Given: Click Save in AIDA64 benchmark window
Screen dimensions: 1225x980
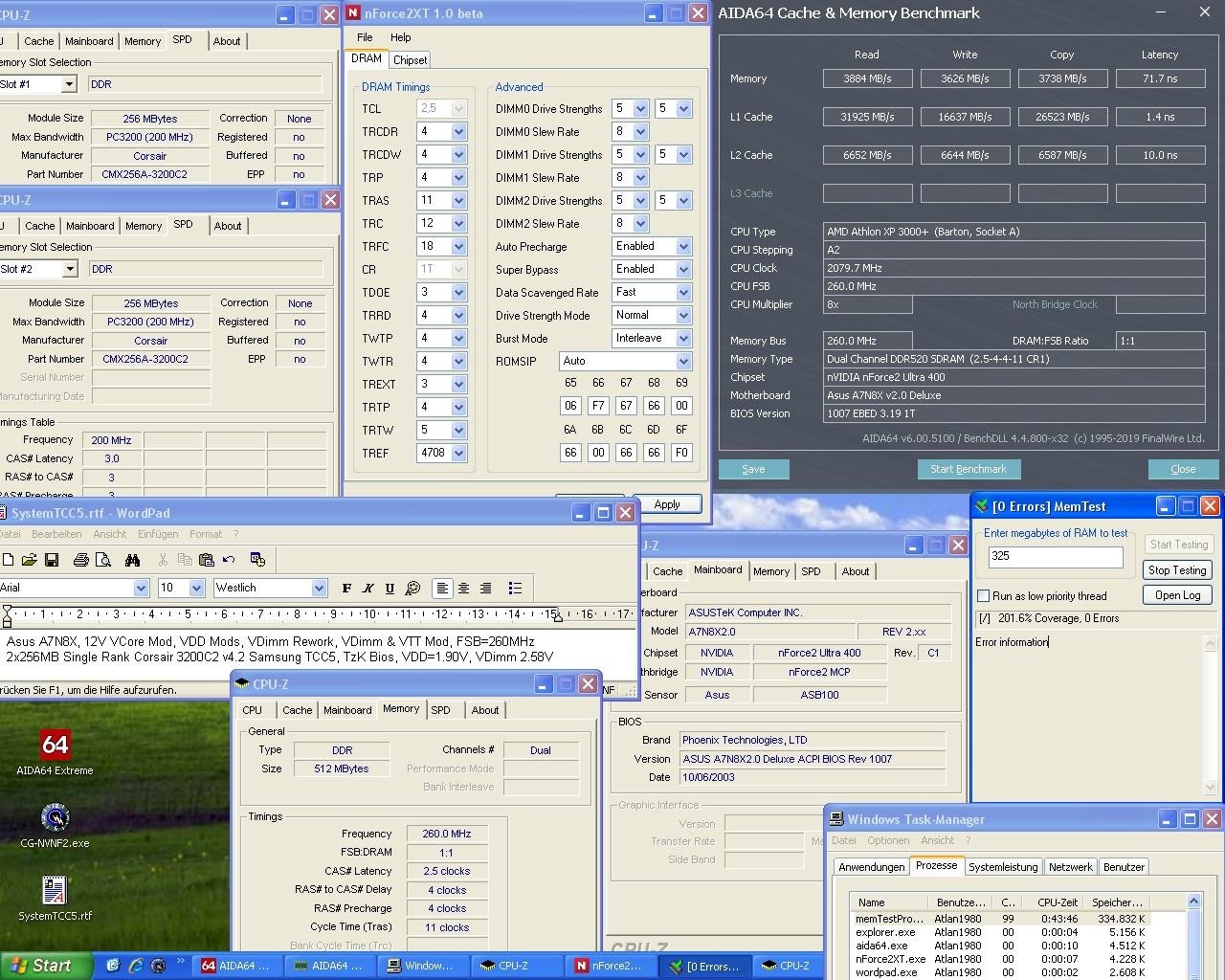Looking at the screenshot, I should pyautogui.click(x=753, y=469).
